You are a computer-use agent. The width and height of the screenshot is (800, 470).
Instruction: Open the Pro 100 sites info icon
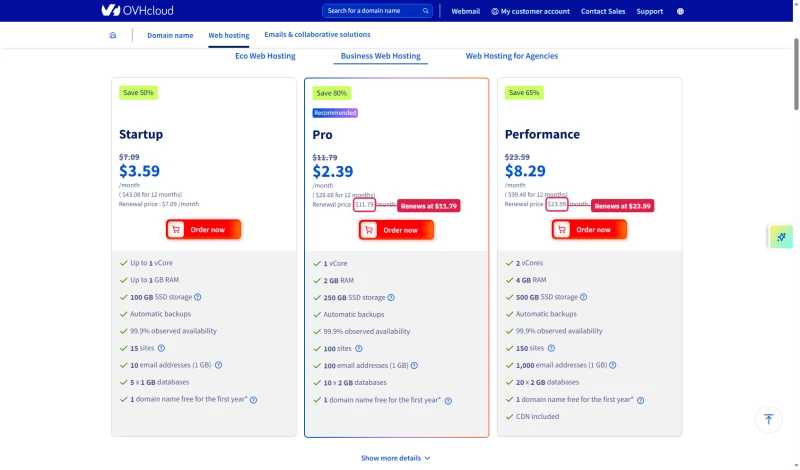[x=359, y=349]
